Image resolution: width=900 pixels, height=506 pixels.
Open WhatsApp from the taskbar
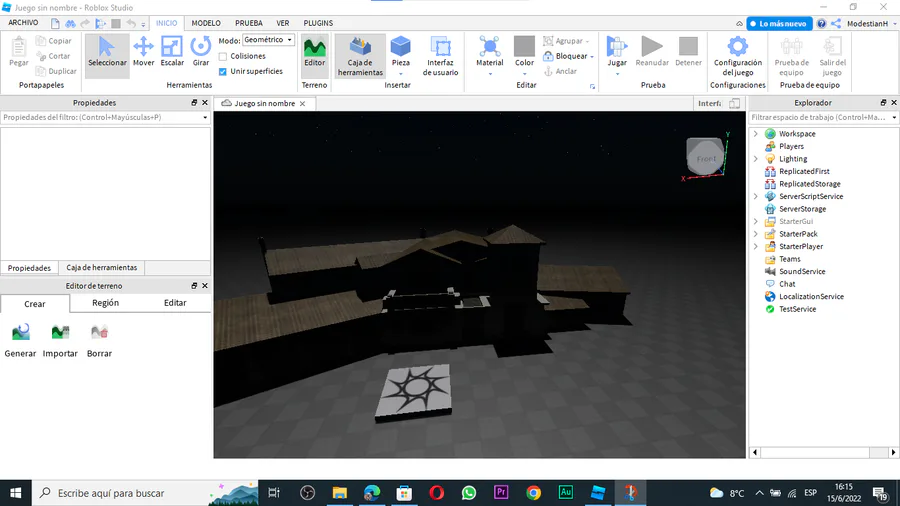click(468, 493)
